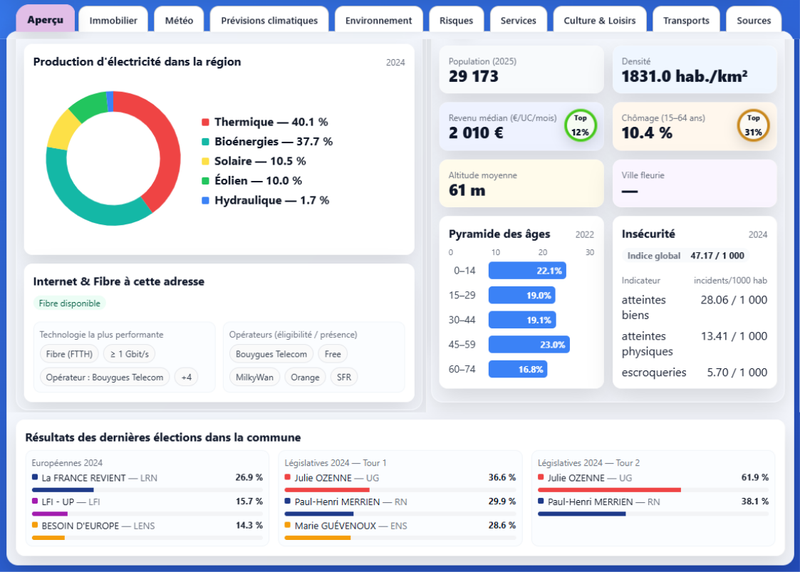This screenshot has height=572, width=800.
Task: Select the Prévisions climatiques tab
Action: [269, 20]
